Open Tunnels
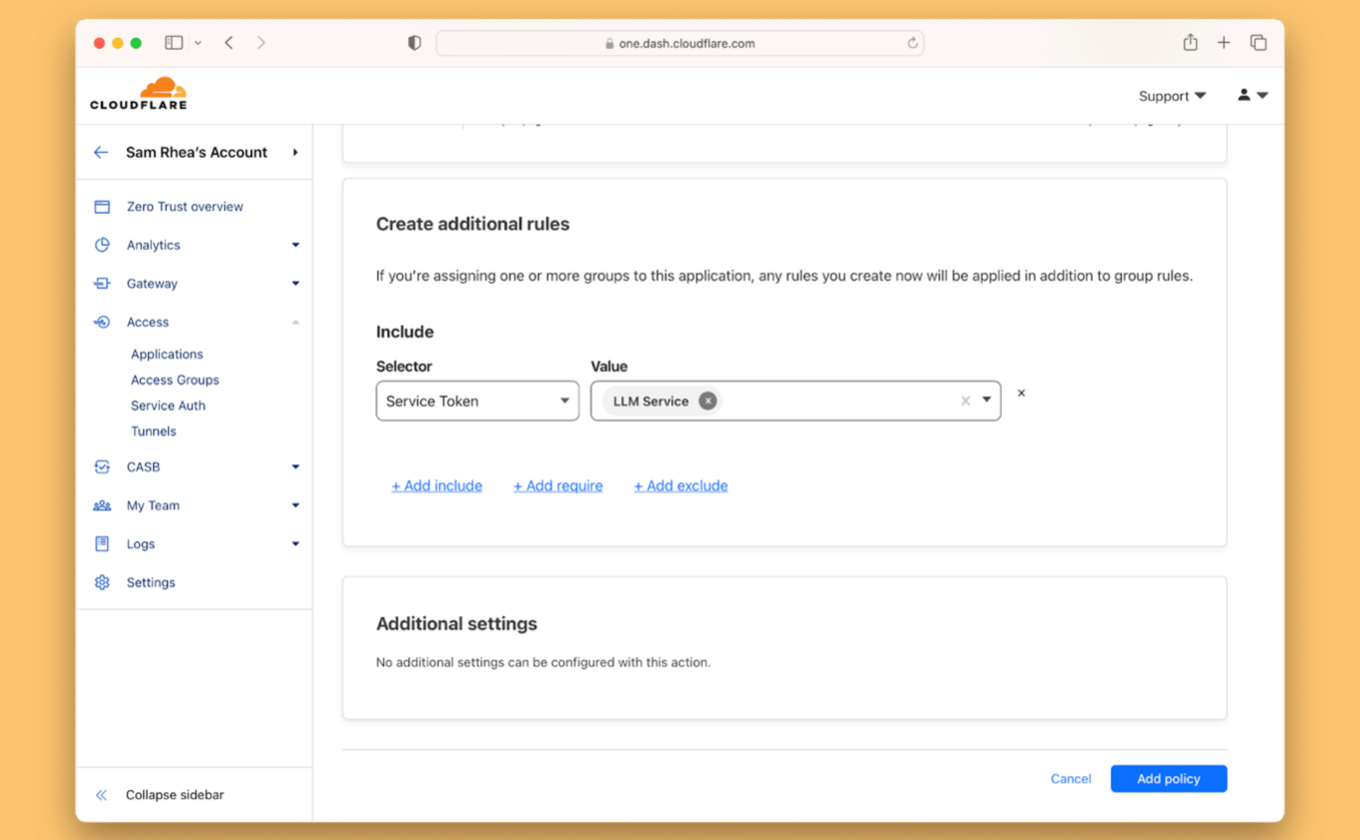This screenshot has width=1360, height=840. point(153,432)
